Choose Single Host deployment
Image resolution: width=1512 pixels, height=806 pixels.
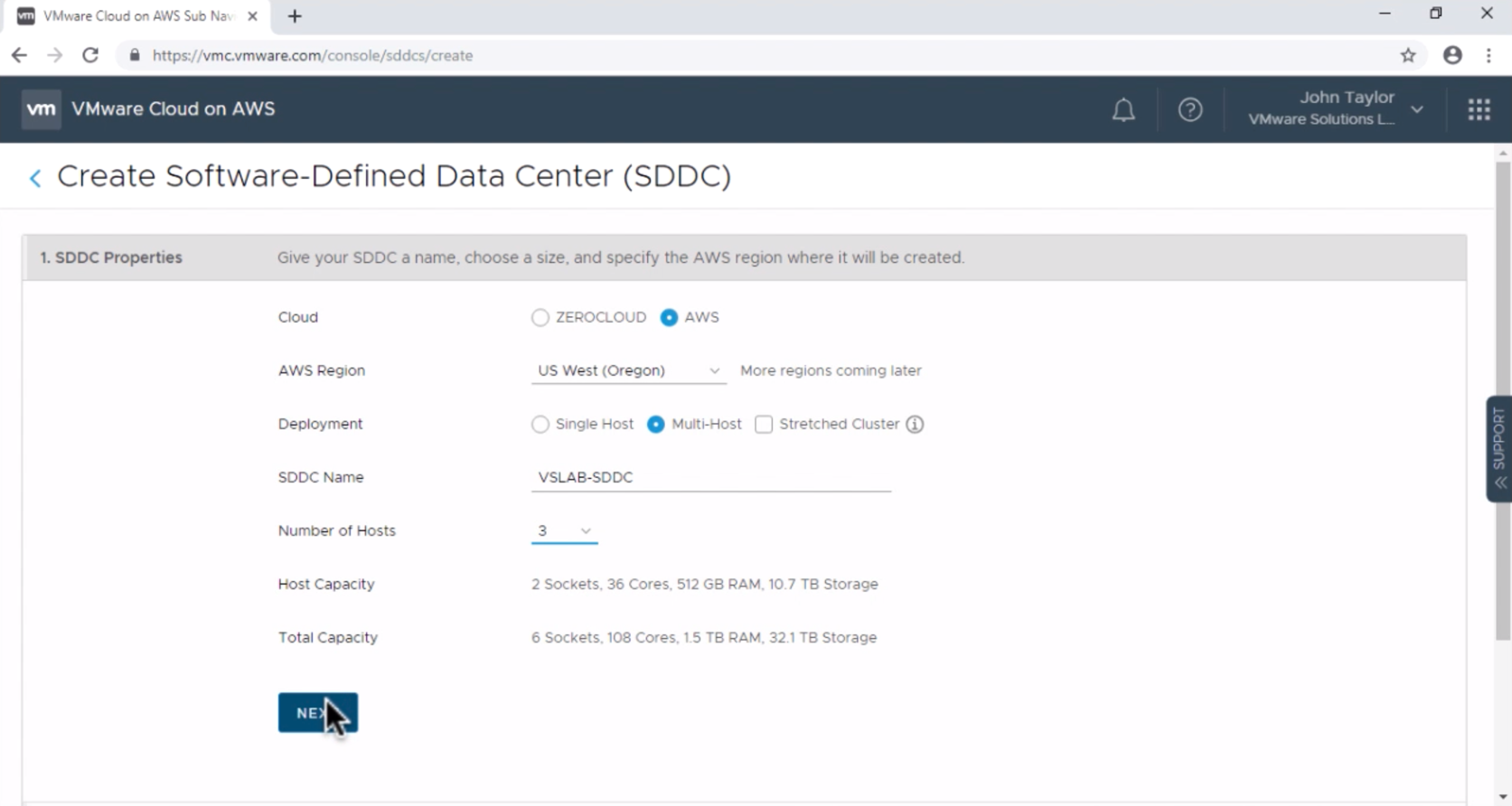540,424
